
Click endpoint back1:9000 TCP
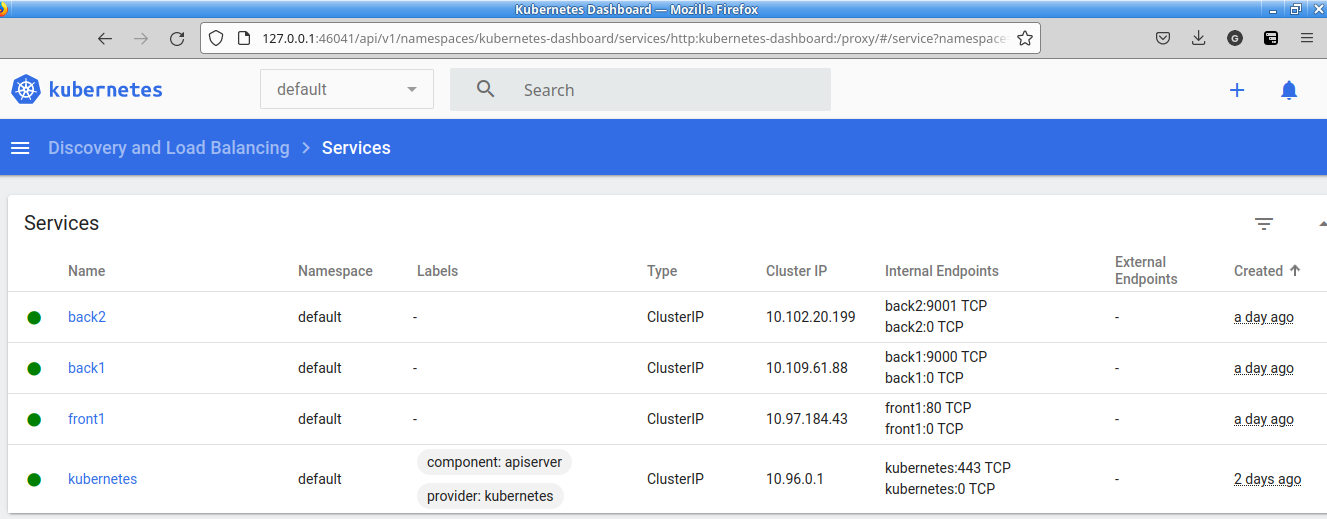[936, 357]
